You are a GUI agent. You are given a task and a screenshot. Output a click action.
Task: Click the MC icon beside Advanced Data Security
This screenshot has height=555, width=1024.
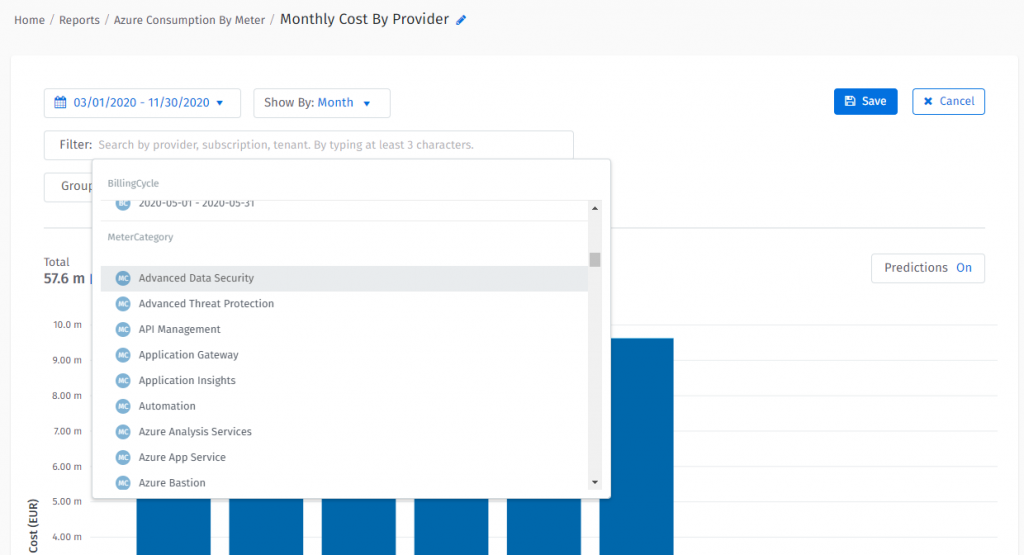coord(123,279)
